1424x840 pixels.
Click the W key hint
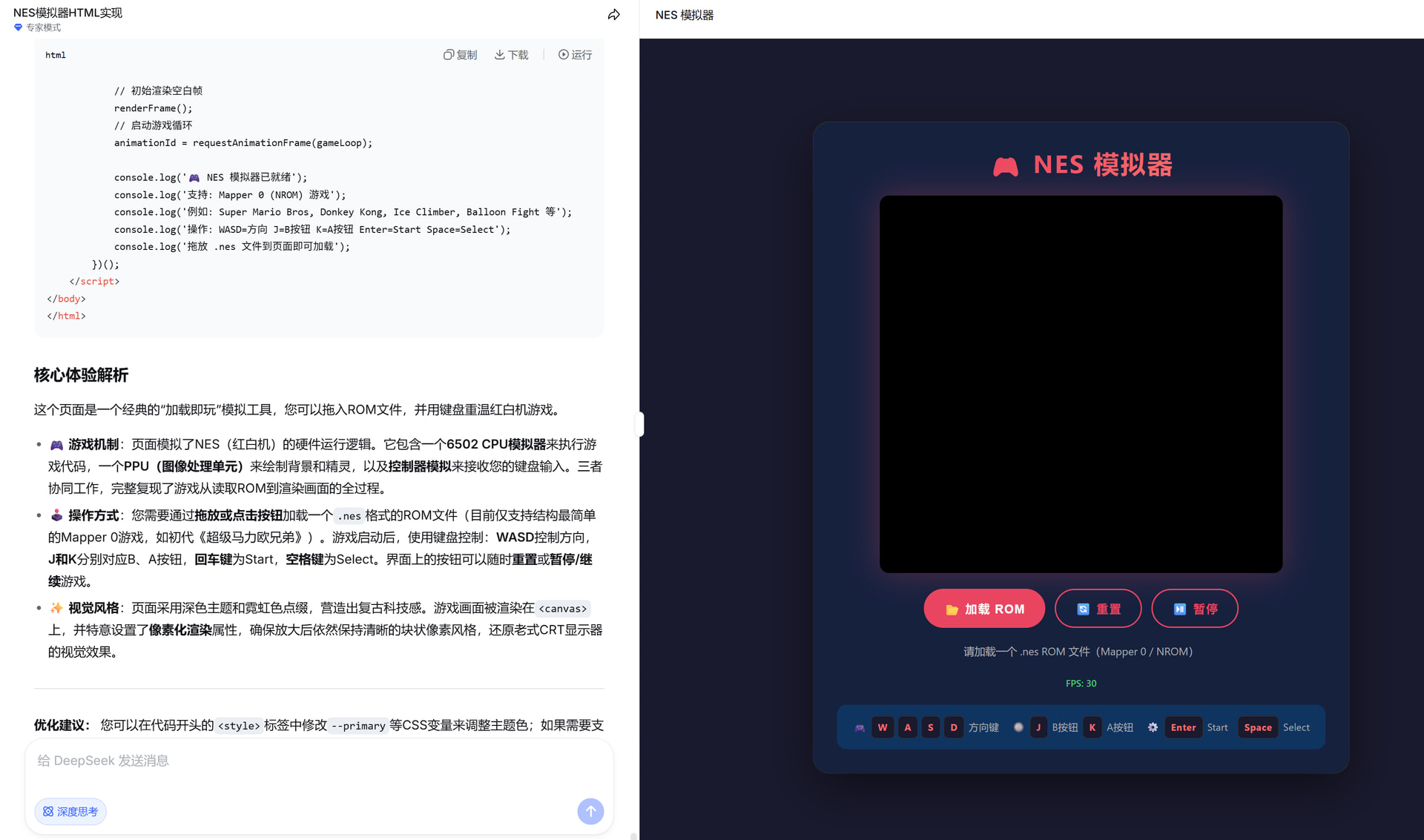[883, 727]
